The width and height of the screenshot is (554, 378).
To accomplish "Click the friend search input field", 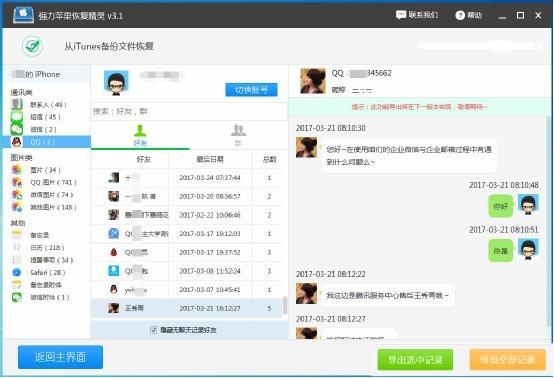I will coord(189,112).
